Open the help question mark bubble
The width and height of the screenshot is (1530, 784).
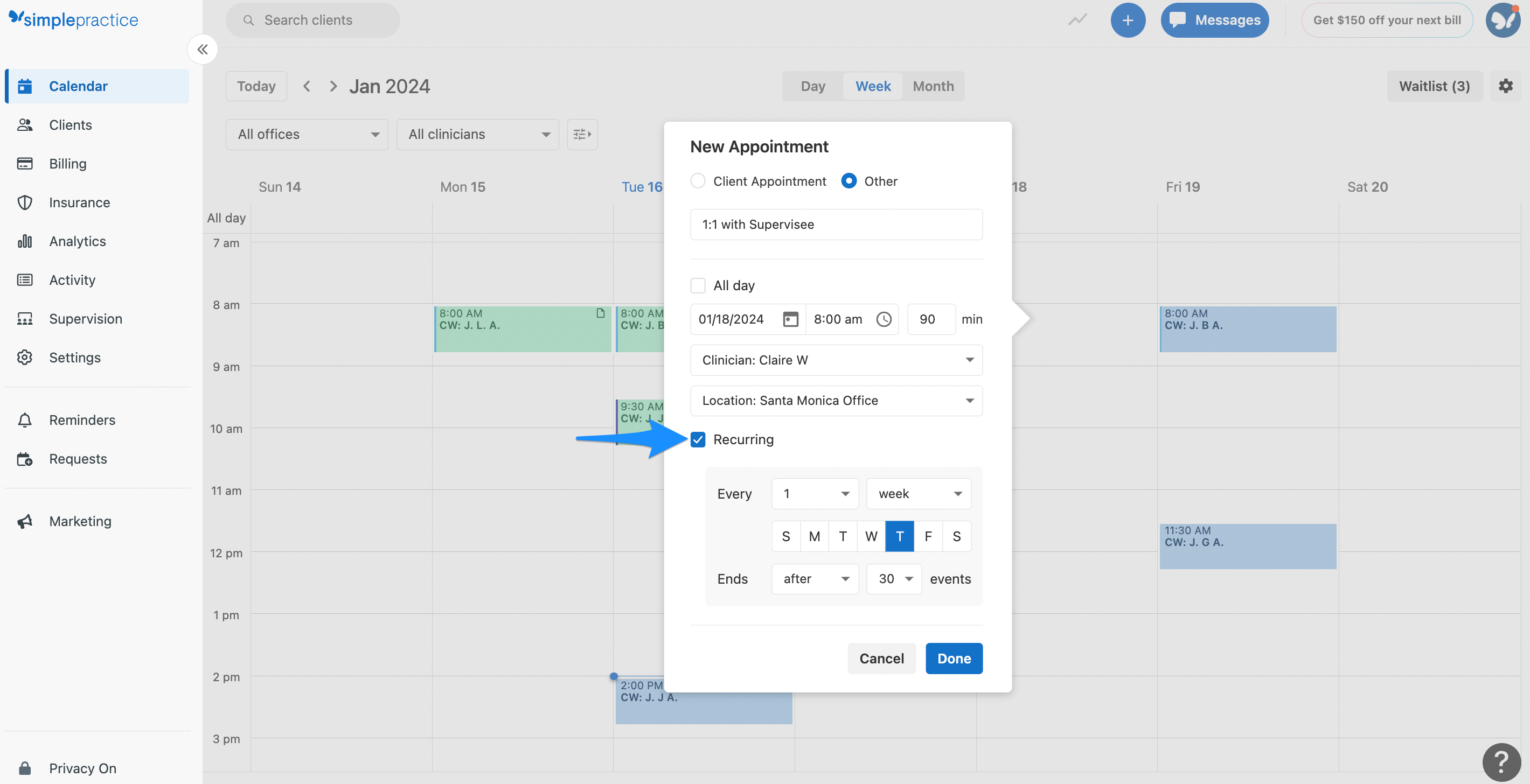[1501, 761]
